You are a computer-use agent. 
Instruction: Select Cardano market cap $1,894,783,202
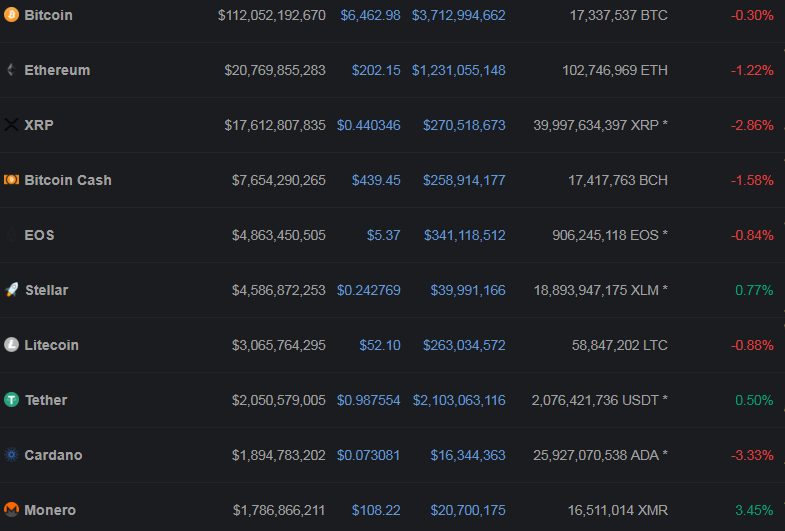pos(279,456)
